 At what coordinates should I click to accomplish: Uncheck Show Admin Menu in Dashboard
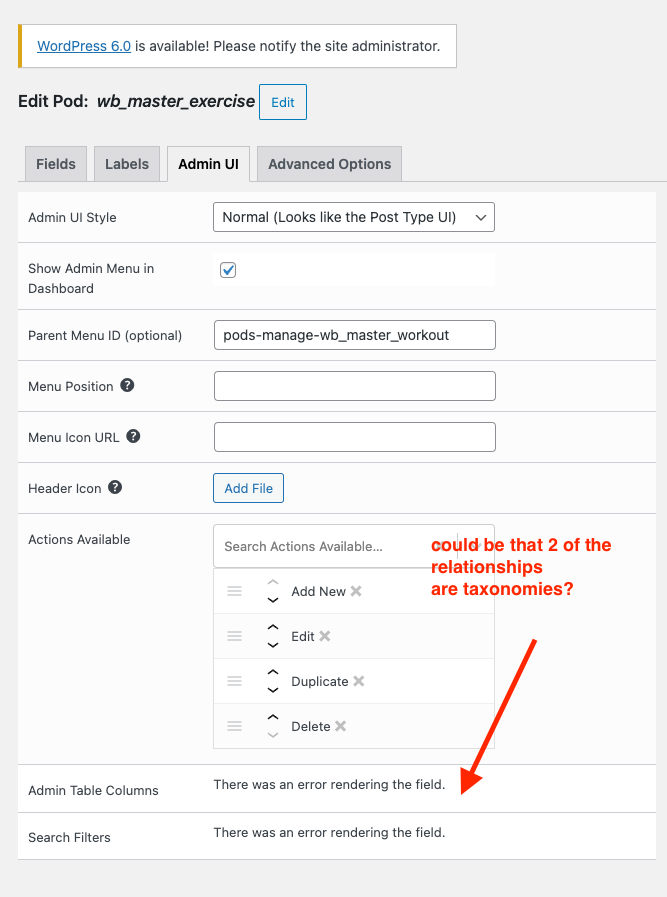(x=227, y=269)
